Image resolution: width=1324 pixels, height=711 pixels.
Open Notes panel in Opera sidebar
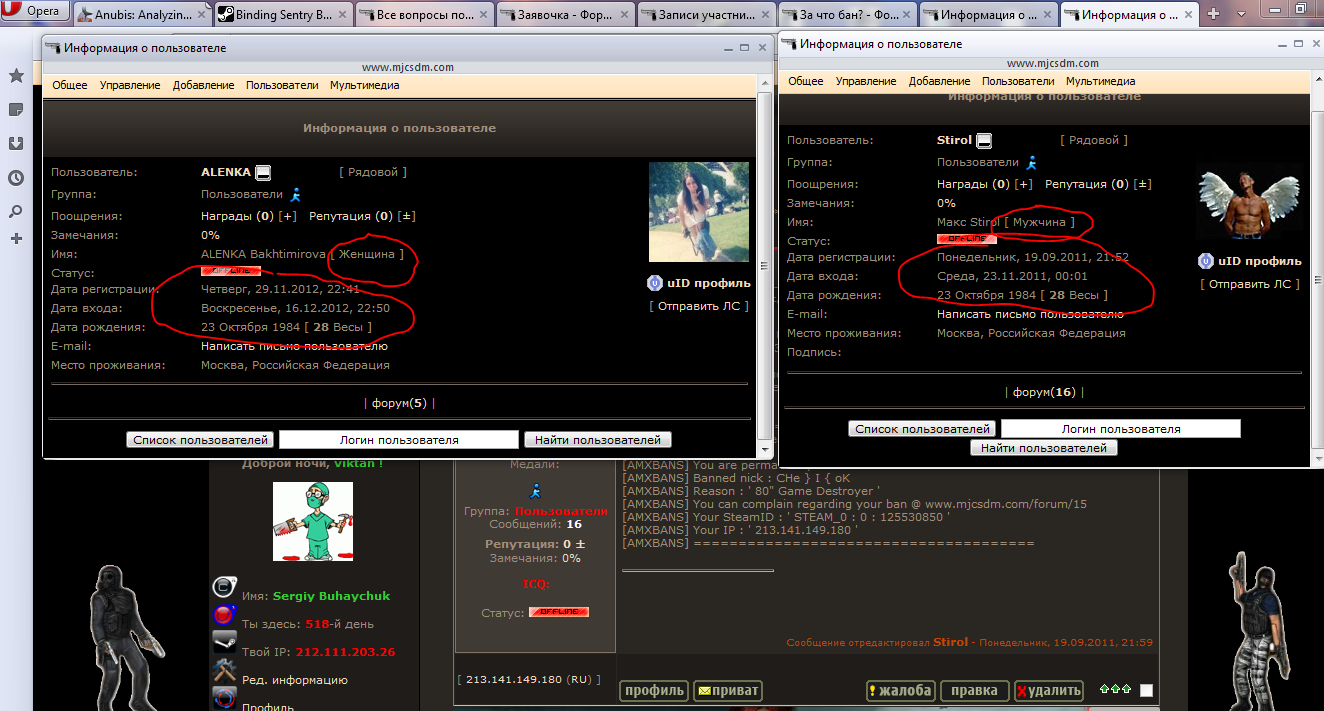[x=16, y=109]
